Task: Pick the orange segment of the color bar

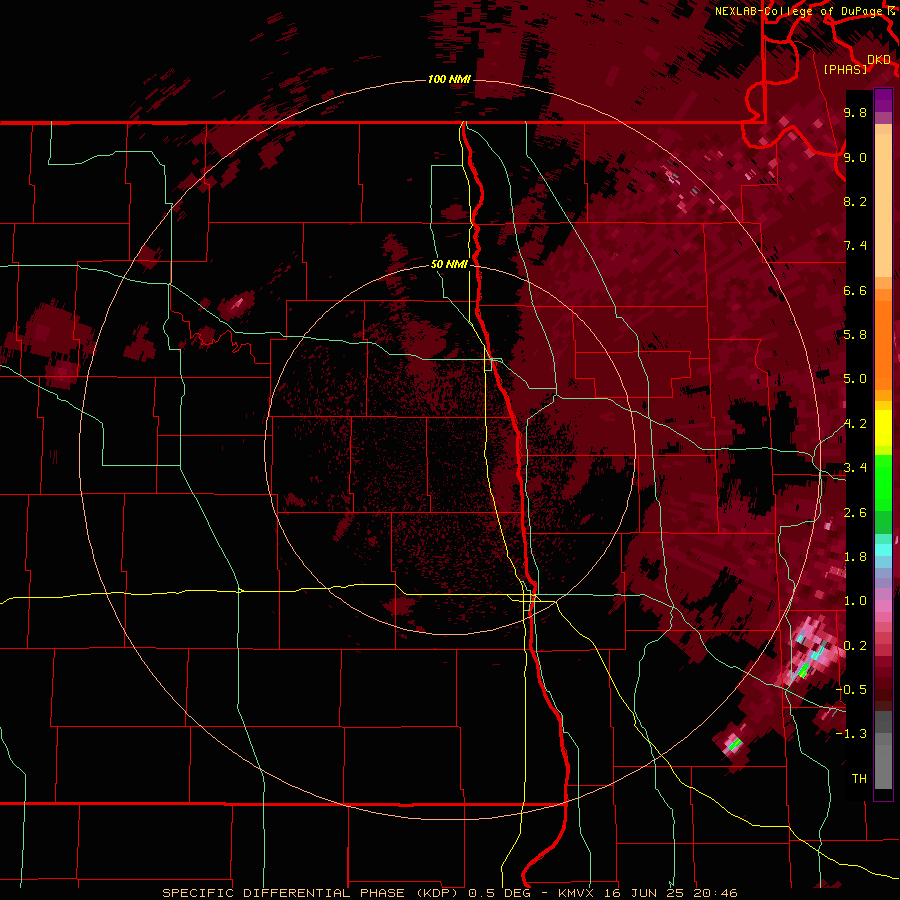Action: click(883, 344)
